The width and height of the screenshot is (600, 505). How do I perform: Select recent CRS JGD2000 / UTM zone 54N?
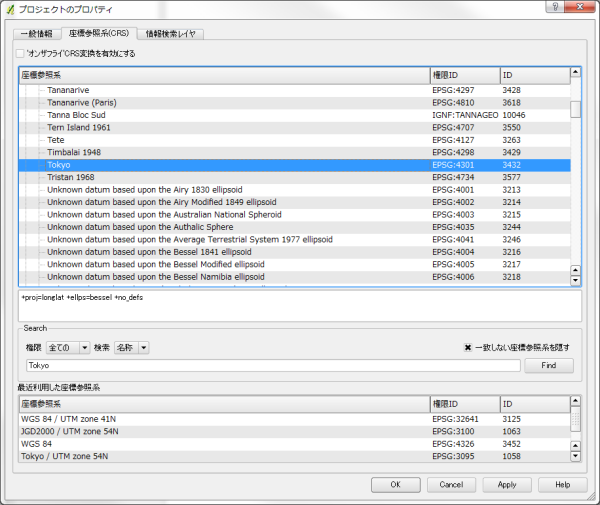pyautogui.click(x=295, y=432)
